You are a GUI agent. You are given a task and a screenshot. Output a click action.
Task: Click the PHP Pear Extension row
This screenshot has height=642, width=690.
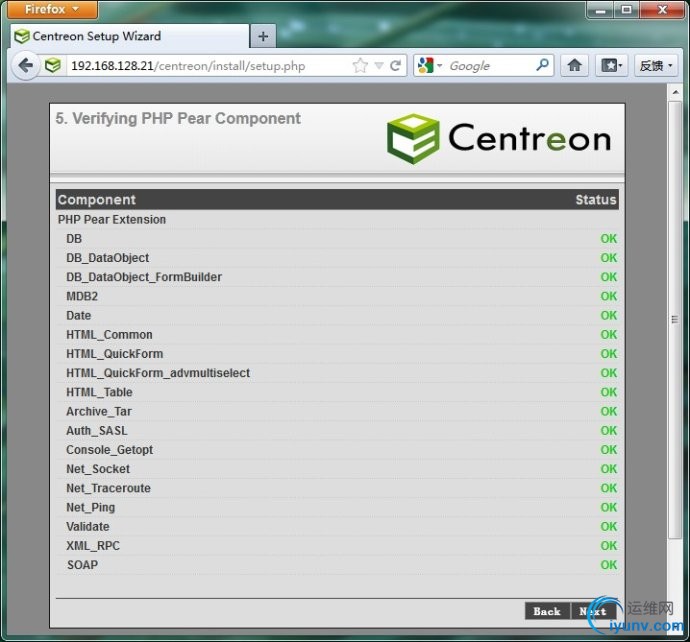pos(337,220)
